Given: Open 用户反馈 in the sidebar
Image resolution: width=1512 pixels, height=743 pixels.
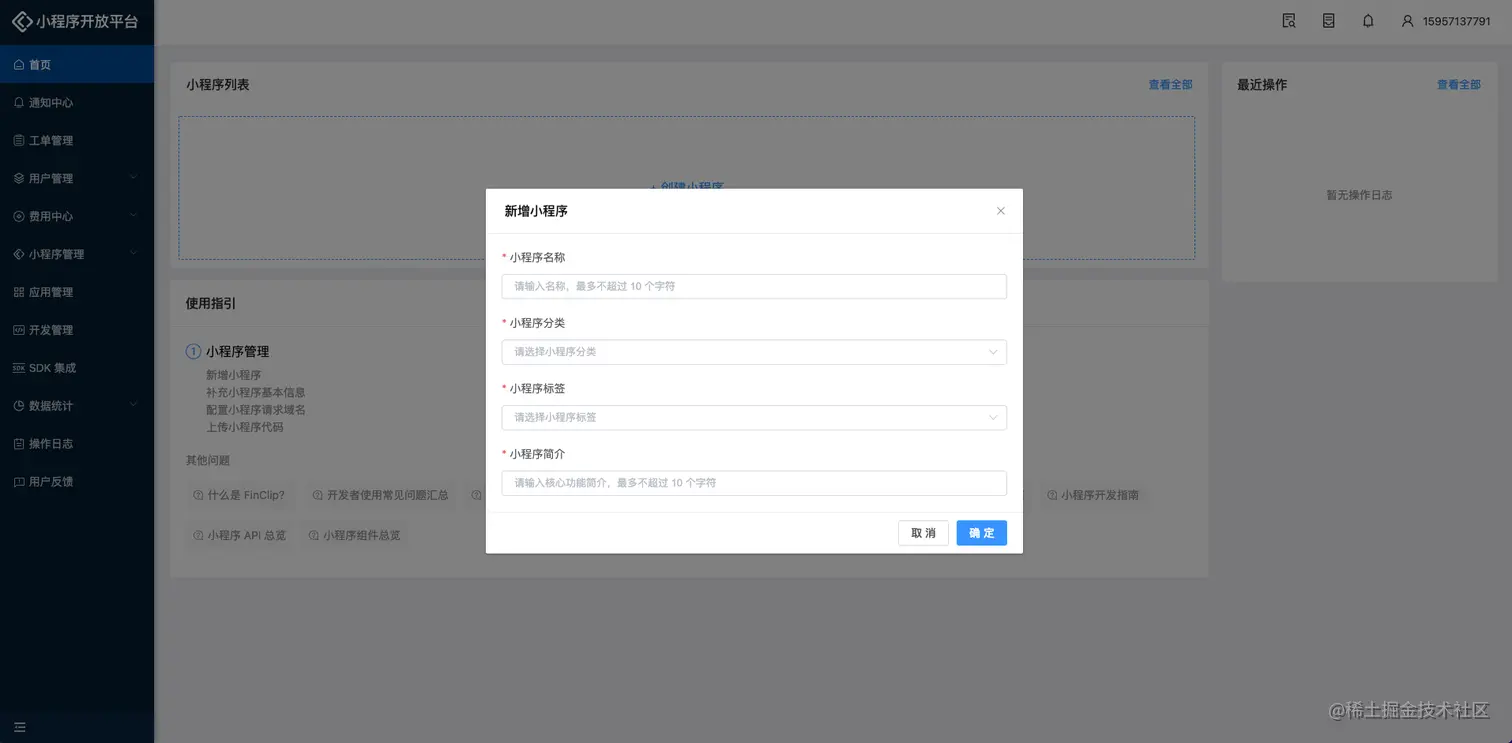Looking at the screenshot, I should [77, 482].
